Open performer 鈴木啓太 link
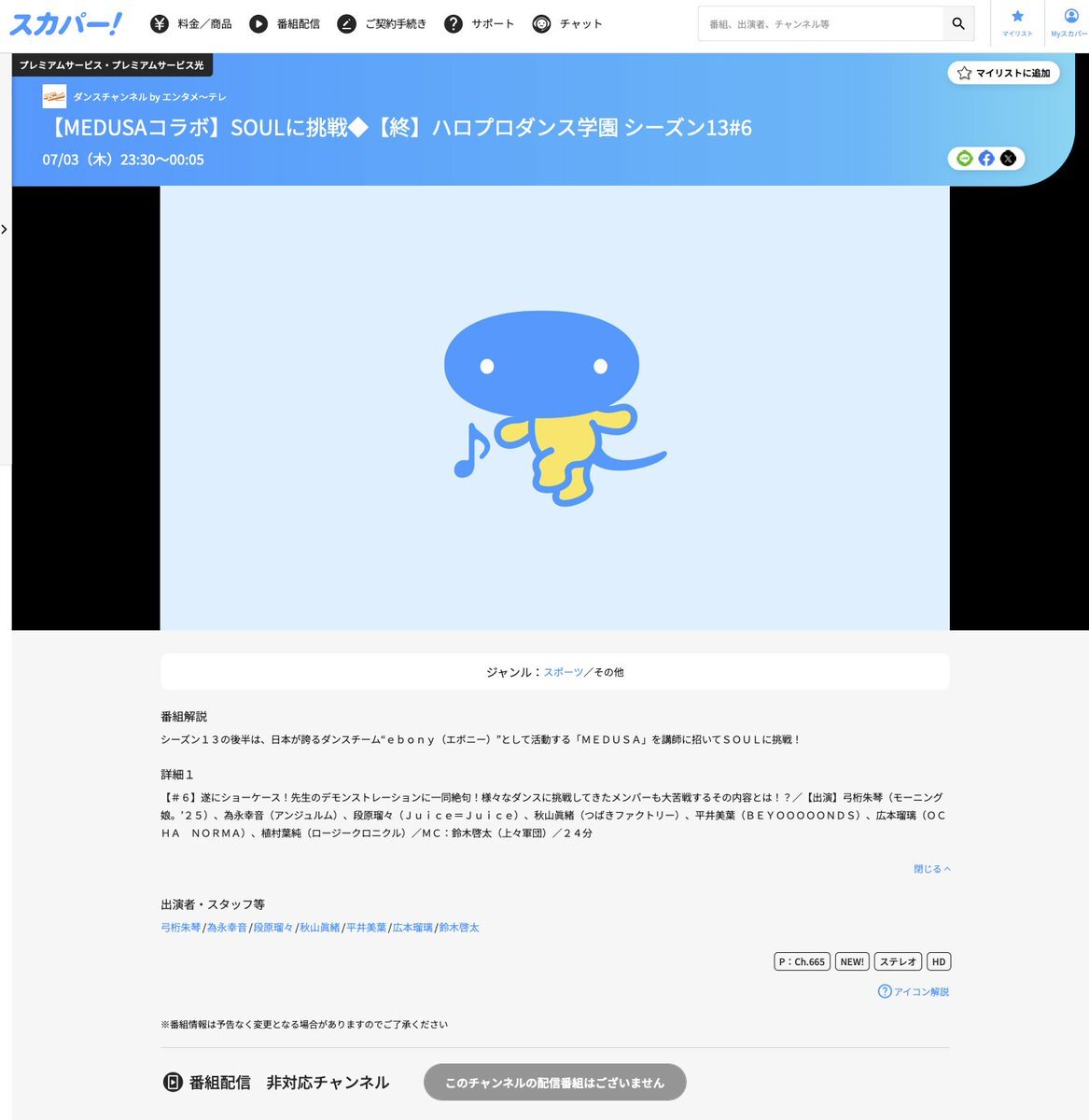1089x1120 pixels. pyautogui.click(x=459, y=928)
